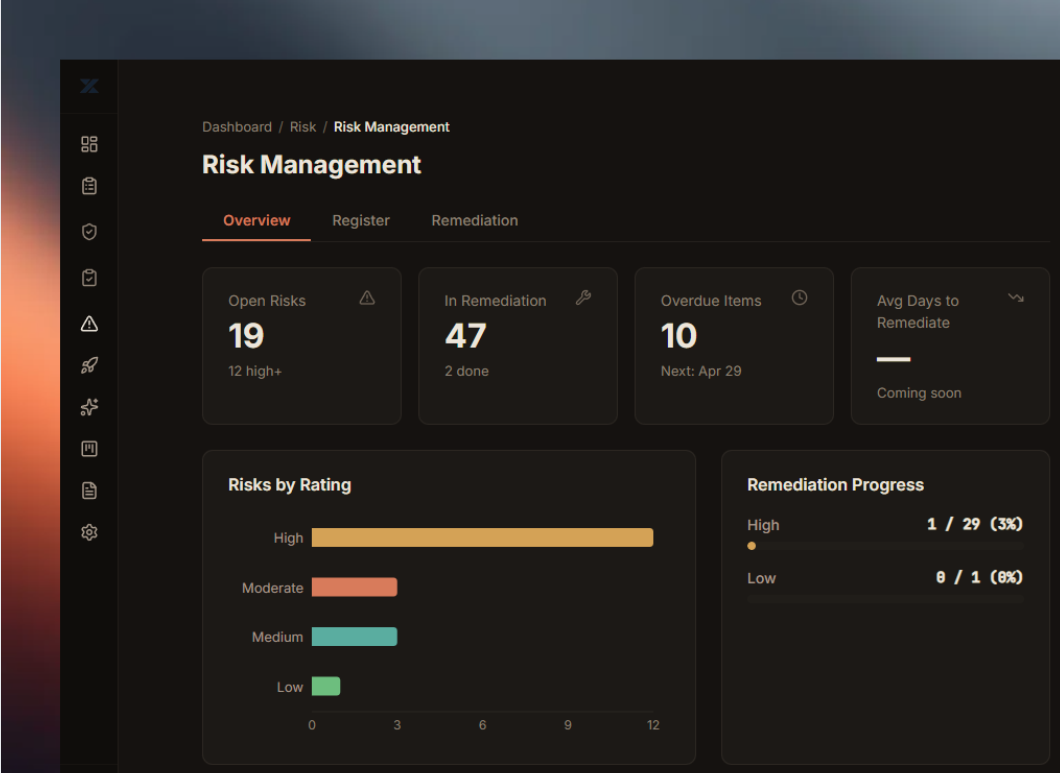Screen dimensions: 1060x773
Task: Click the High remediation progress bar
Action: pos(885,546)
